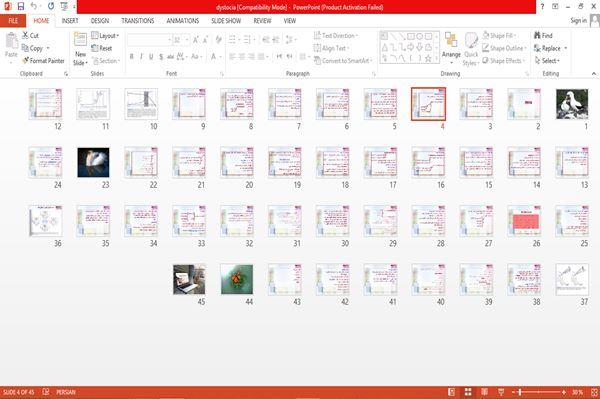Screen dimensions: 600x399
Task: Click the Fit slide to window icon
Action: 594,392
